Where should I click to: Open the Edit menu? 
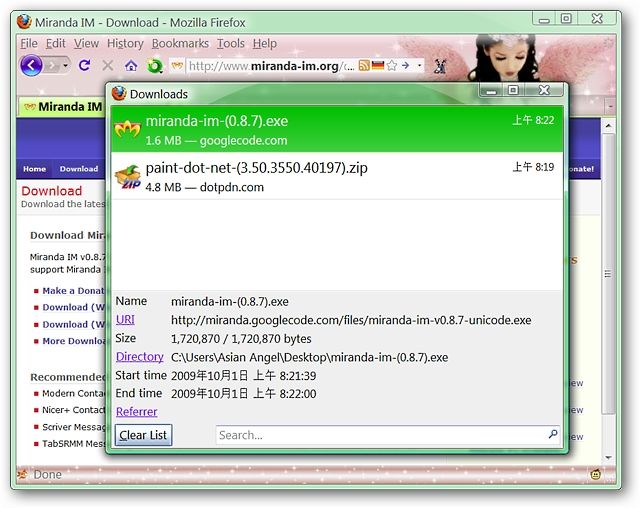coord(55,43)
